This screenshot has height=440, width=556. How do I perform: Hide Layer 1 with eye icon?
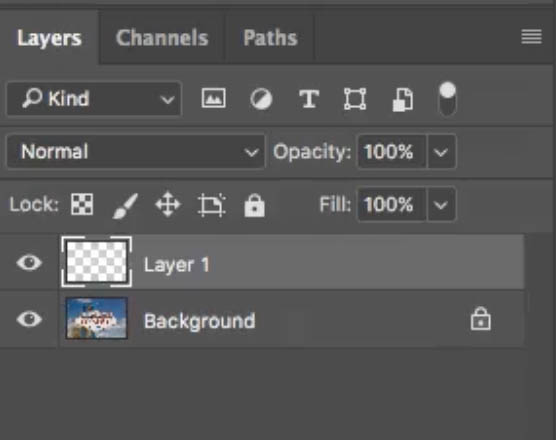(29, 263)
